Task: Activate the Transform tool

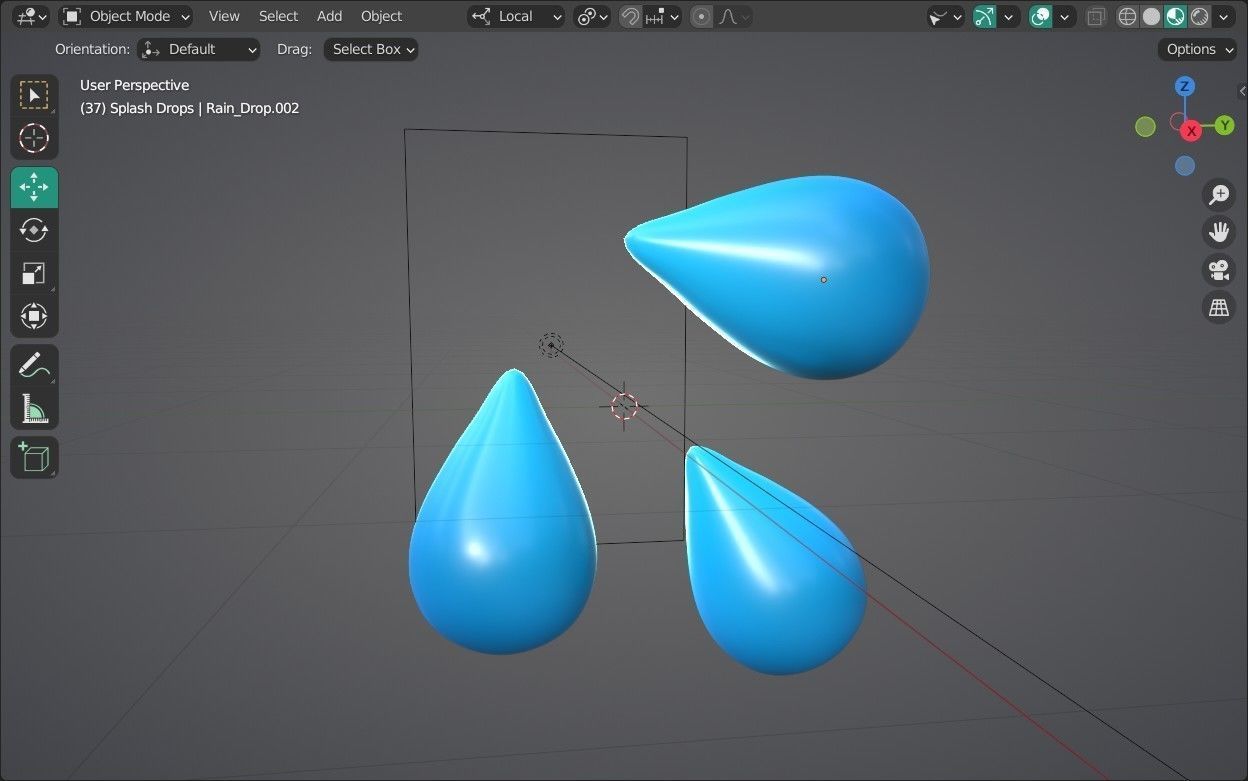Action: pos(34,316)
